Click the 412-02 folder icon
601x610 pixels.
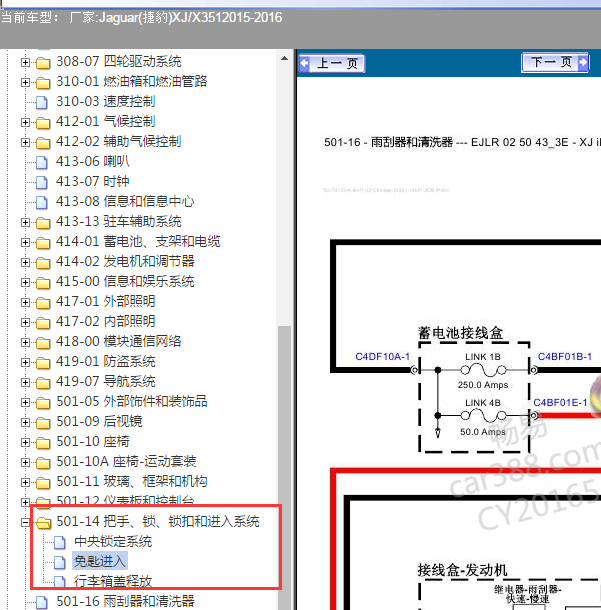click(x=43, y=143)
